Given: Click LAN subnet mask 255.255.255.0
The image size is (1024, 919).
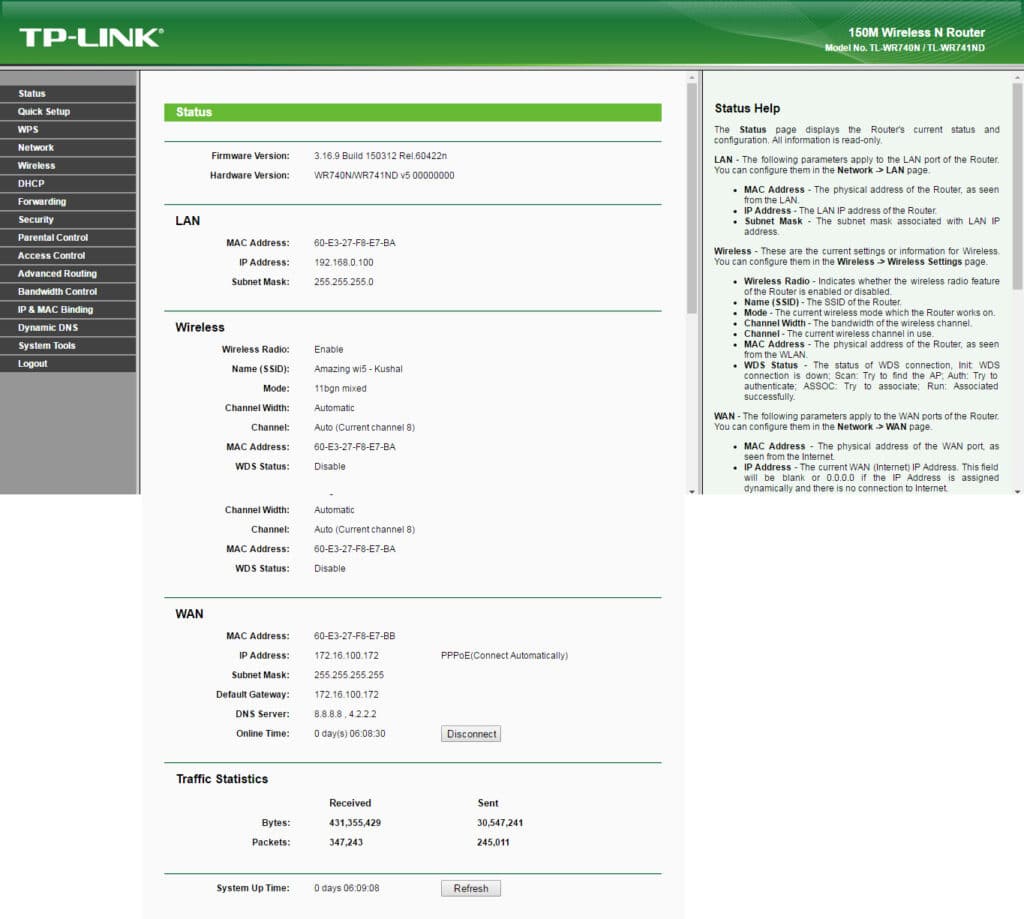Looking at the screenshot, I should pyautogui.click(x=344, y=282).
